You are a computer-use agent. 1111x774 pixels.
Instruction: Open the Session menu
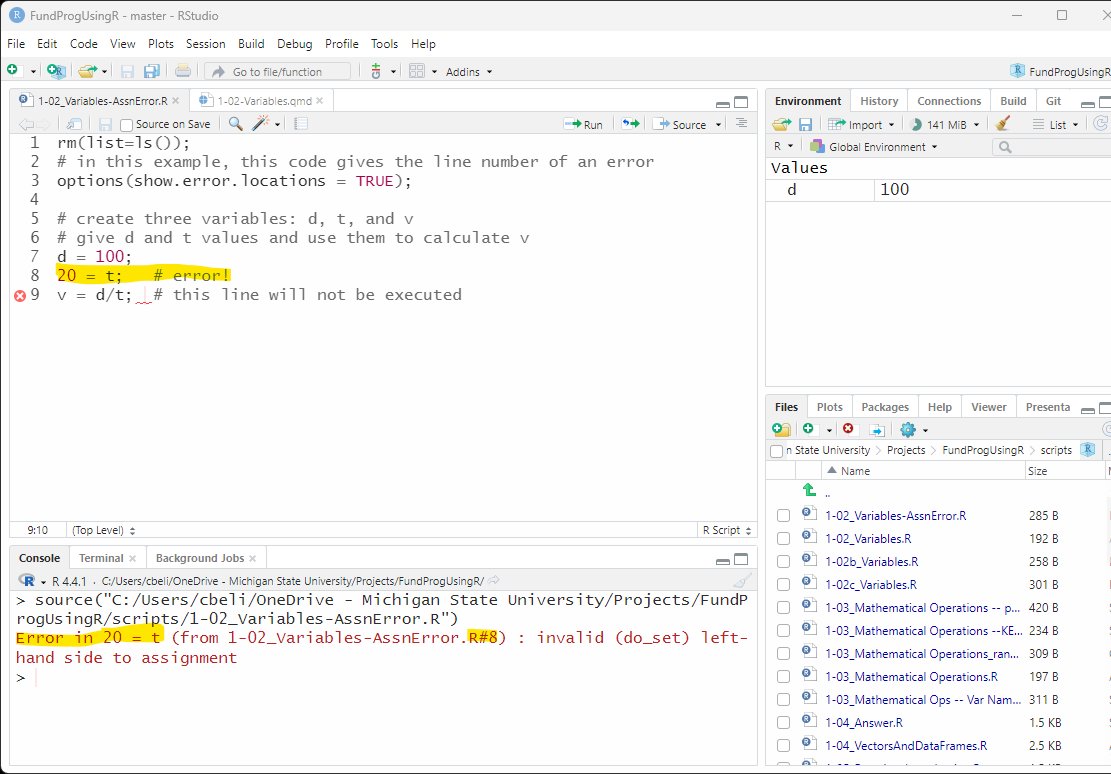tap(205, 44)
